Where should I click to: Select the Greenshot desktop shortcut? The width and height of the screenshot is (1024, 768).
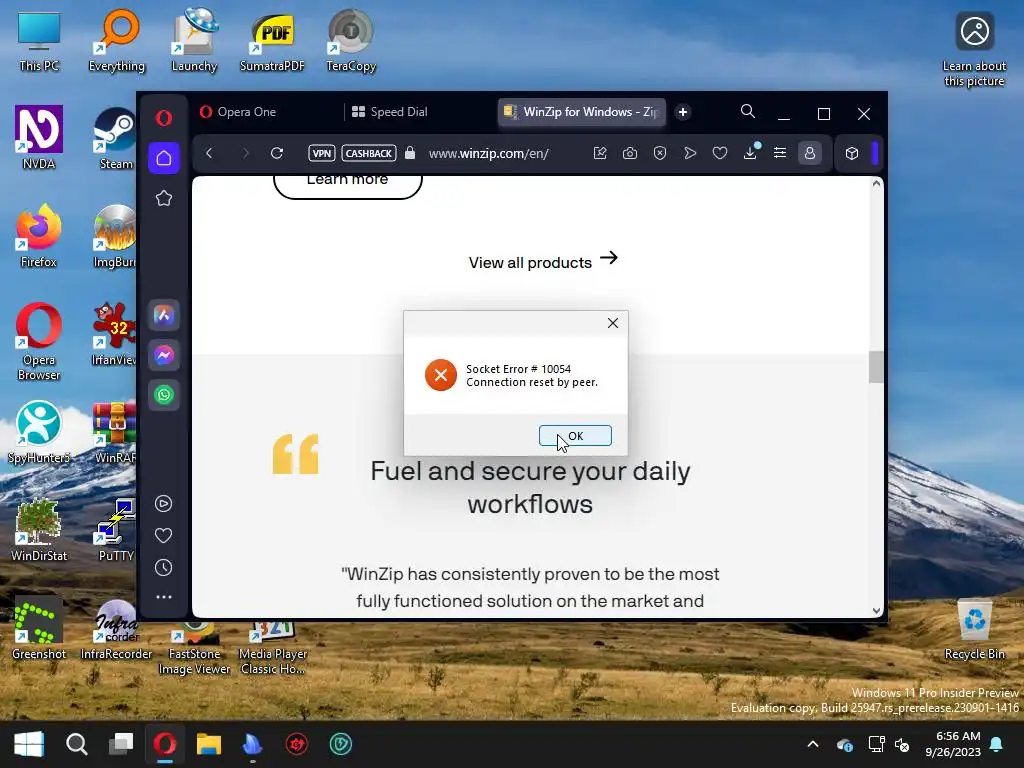tap(39, 630)
